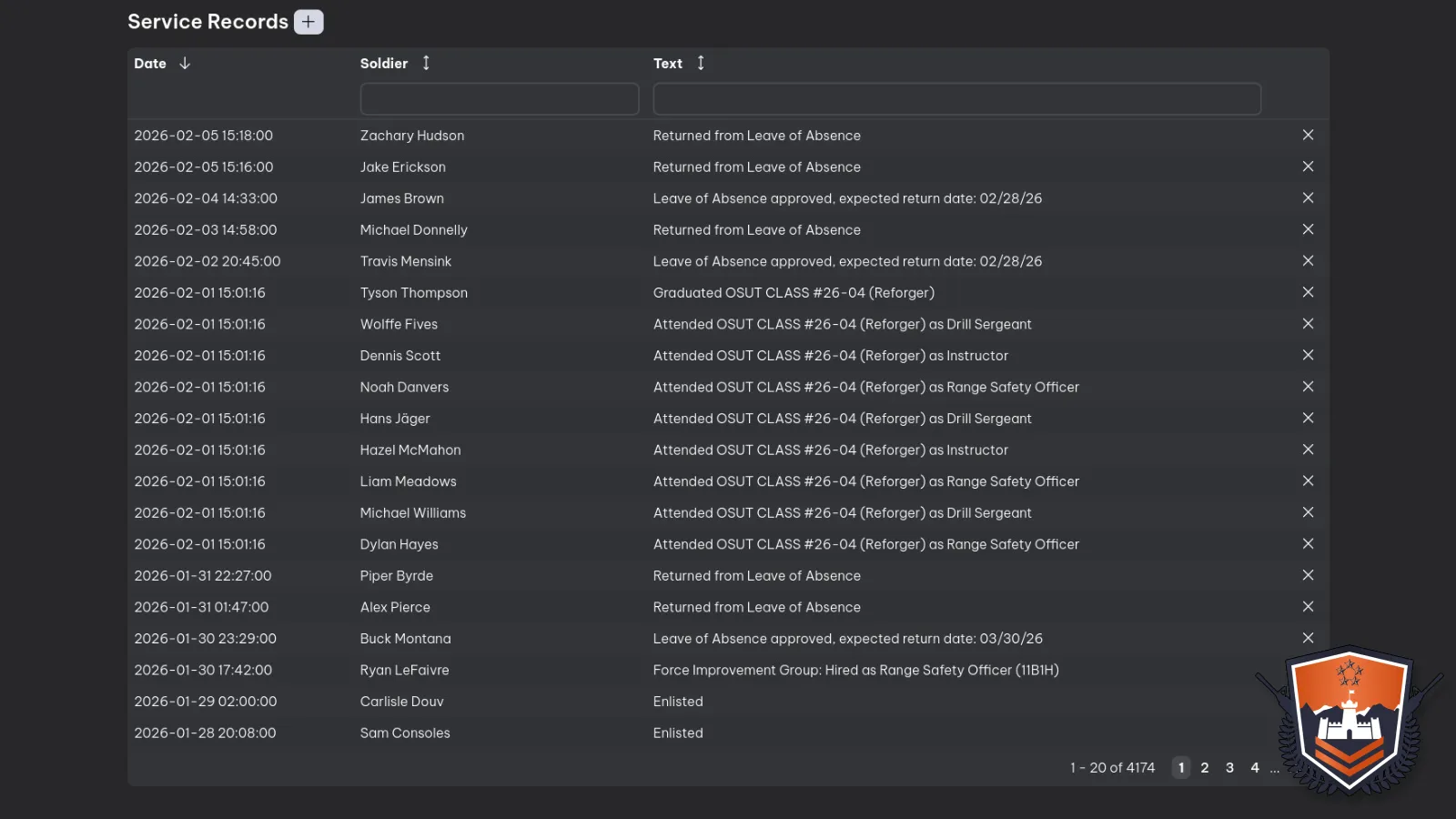Delete James Brown's leave record
Image resolution: width=1456 pixels, height=819 pixels.
coord(1308,197)
